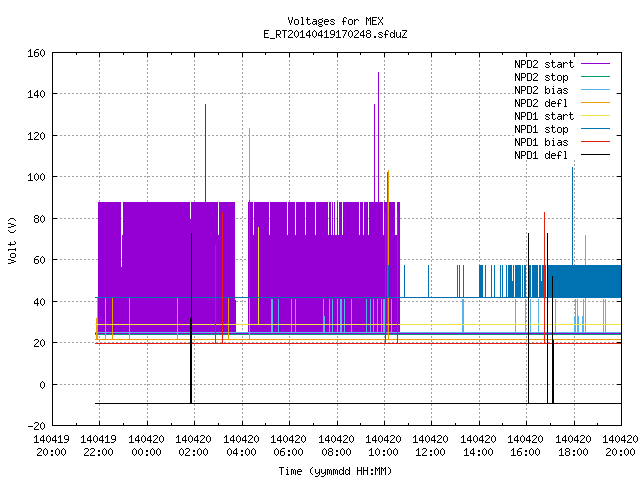The image size is (640, 480).
Task: Click the light blue line sample beside NPD2 bias
Action: click(596, 90)
